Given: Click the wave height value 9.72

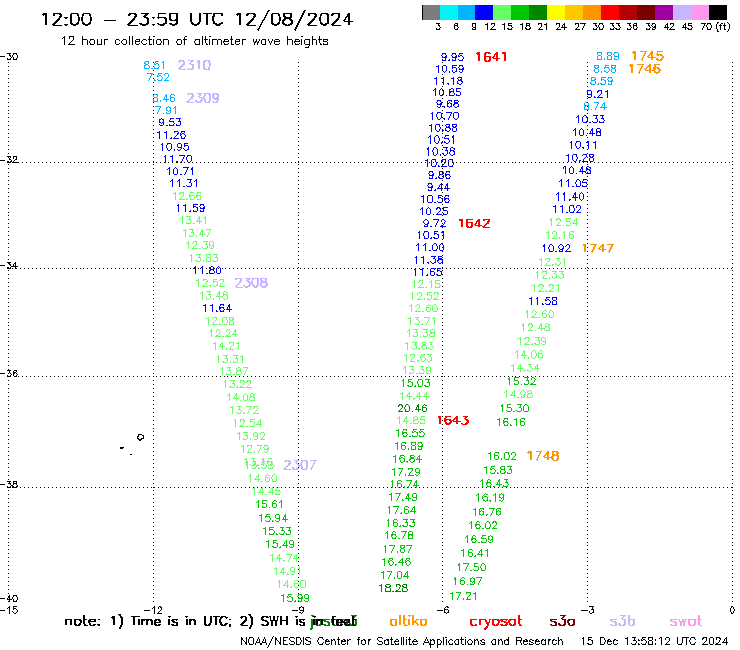Looking at the screenshot, I should [434, 223].
